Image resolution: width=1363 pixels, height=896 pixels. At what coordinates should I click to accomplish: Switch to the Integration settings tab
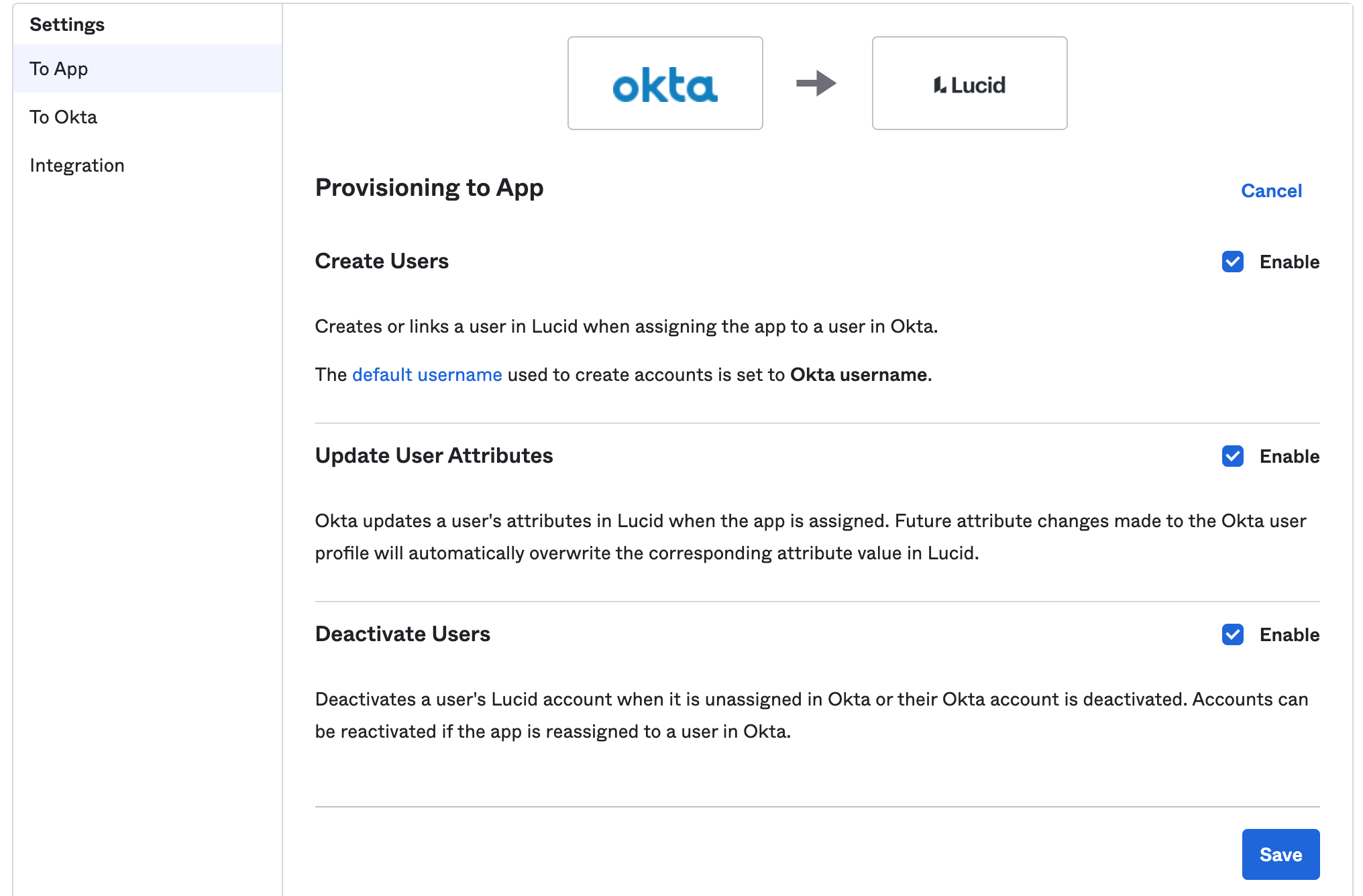[148, 165]
